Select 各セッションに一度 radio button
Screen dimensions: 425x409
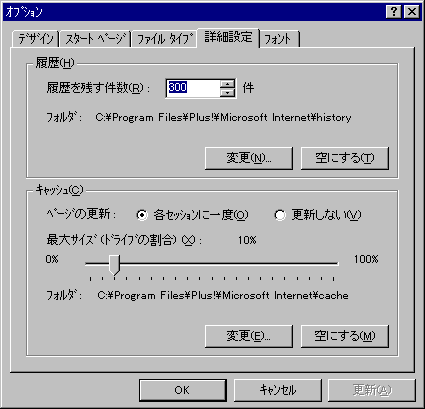pyautogui.click(x=142, y=215)
